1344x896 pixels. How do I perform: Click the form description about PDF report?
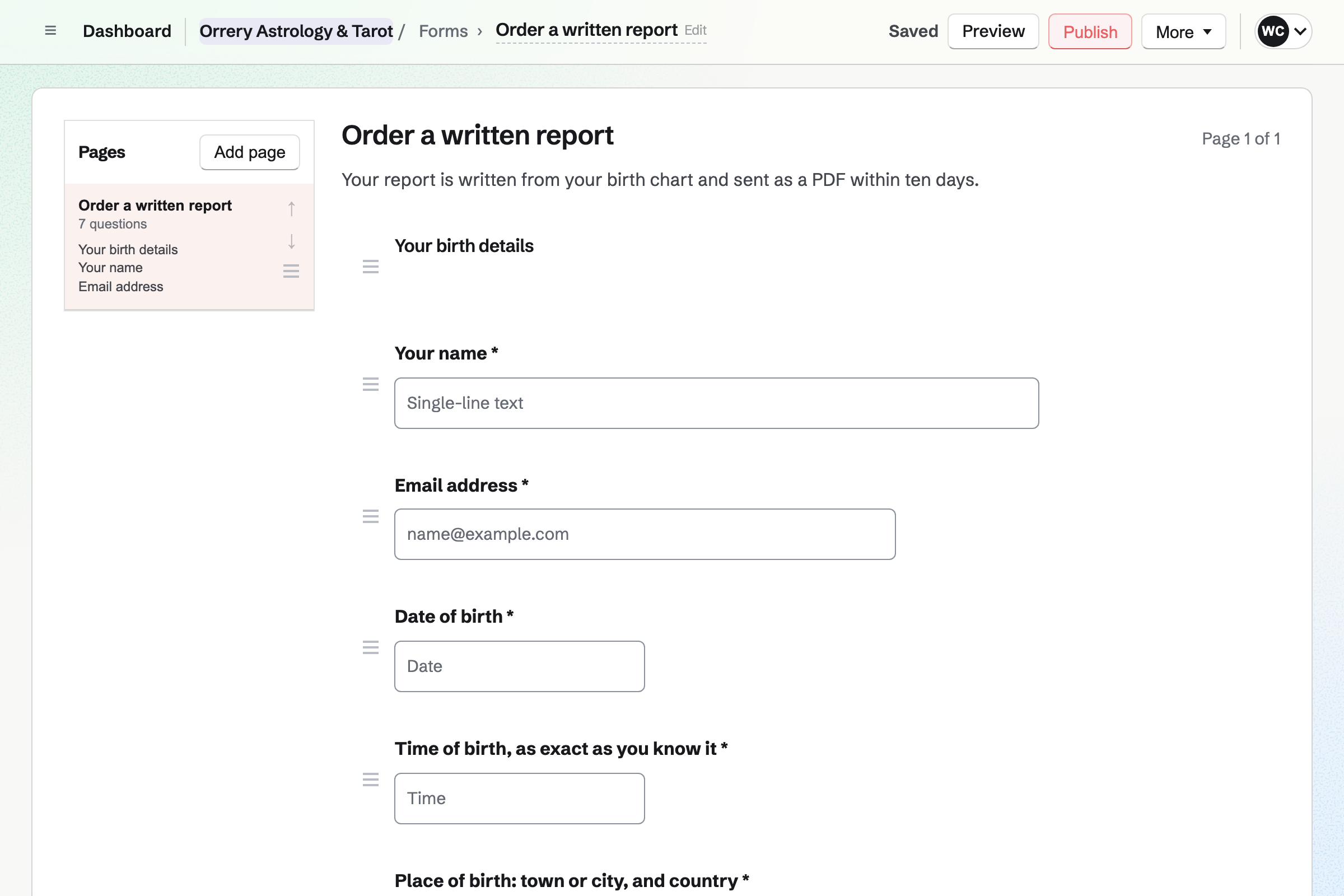(x=660, y=180)
